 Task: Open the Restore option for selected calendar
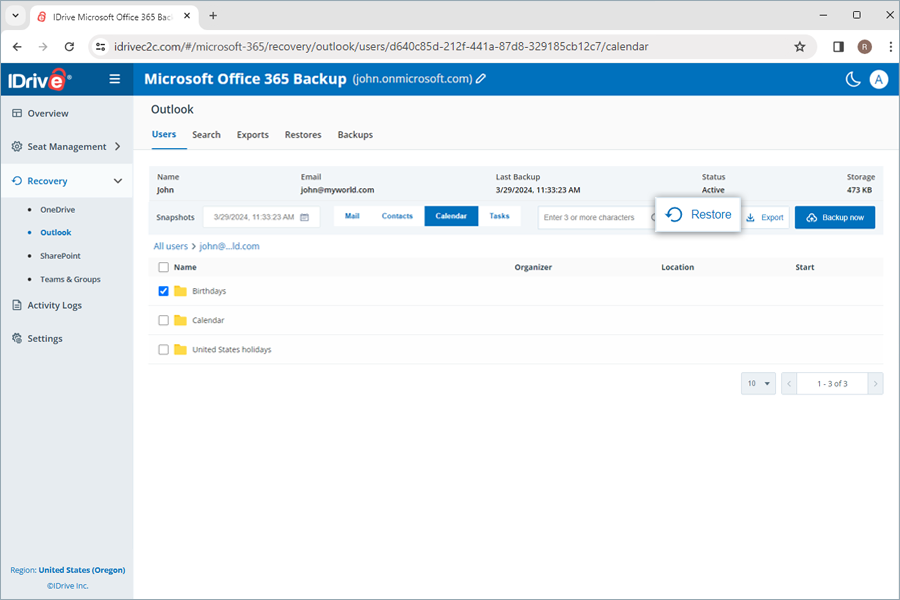697,215
